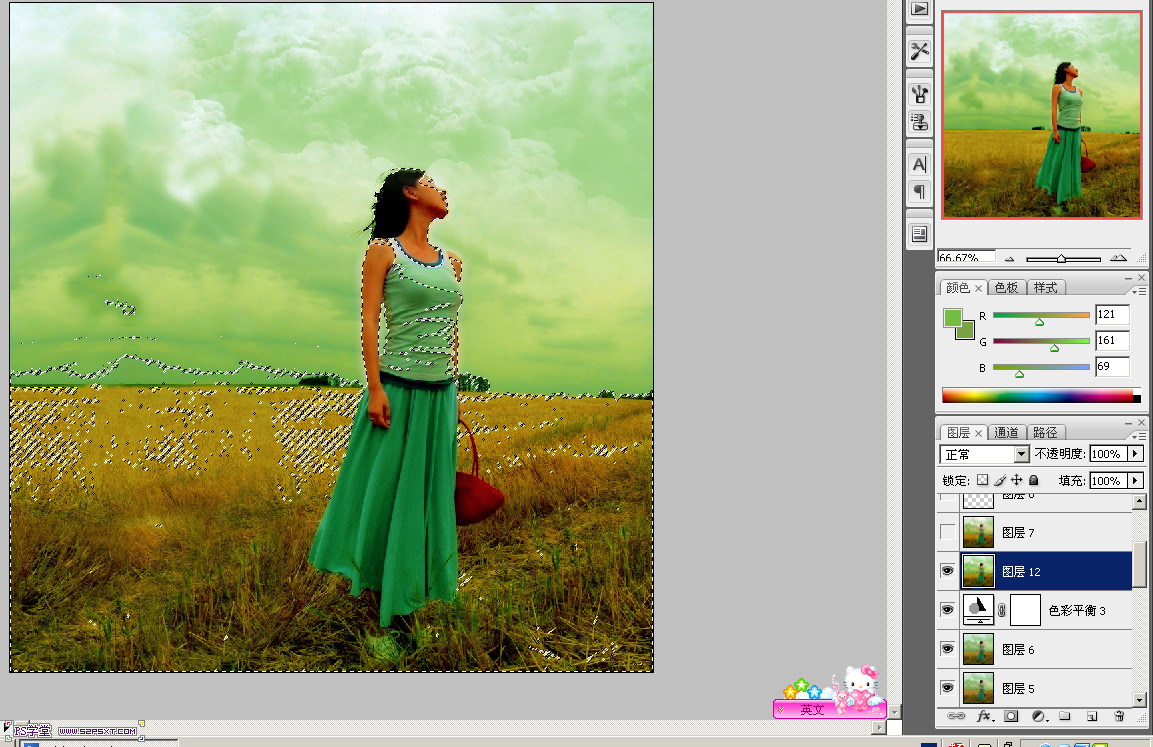Click the 英文 input method button
Image resolution: width=1153 pixels, height=747 pixels.
click(x=812, y=710)
